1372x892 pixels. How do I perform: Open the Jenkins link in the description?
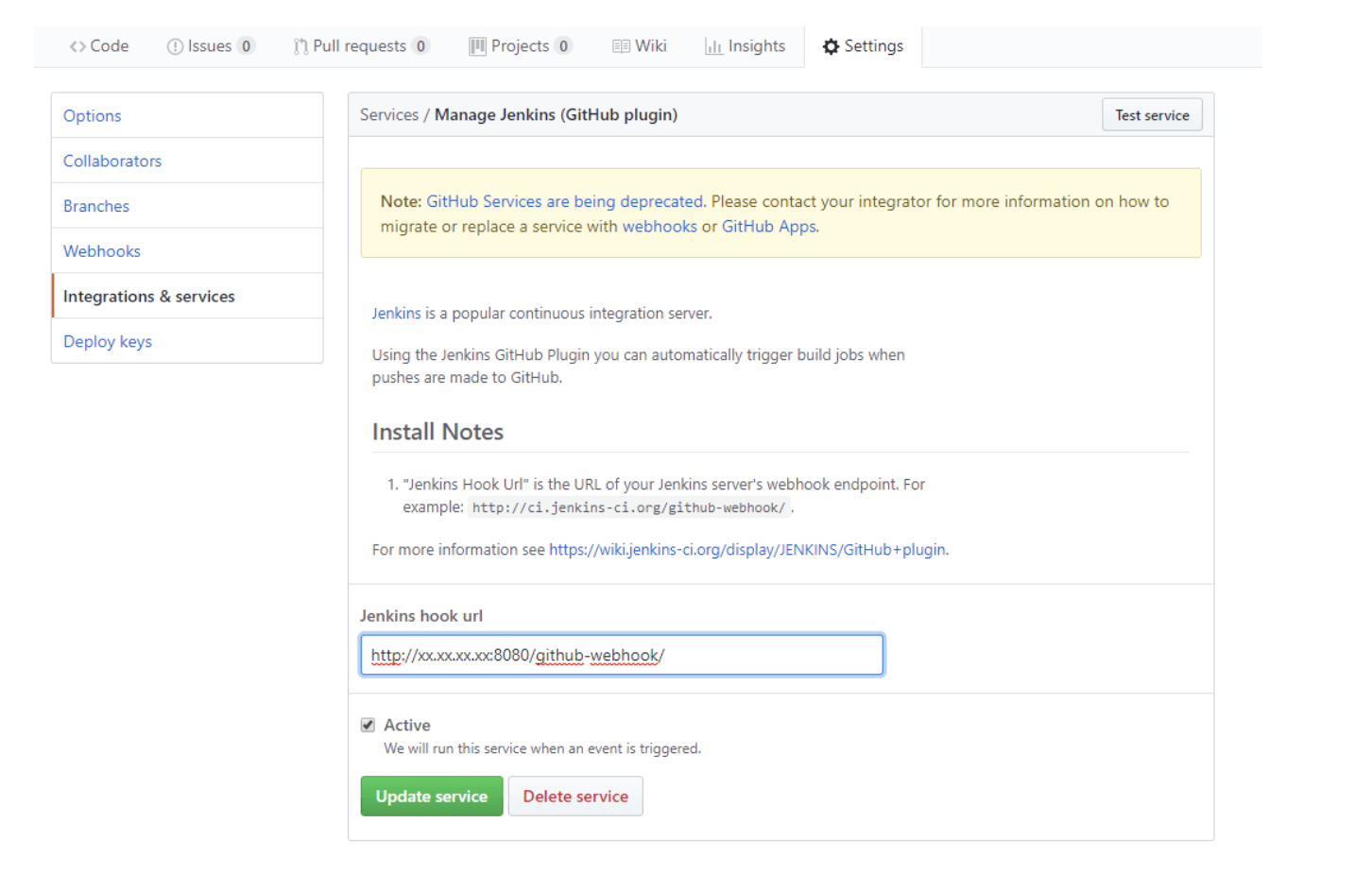397,313
